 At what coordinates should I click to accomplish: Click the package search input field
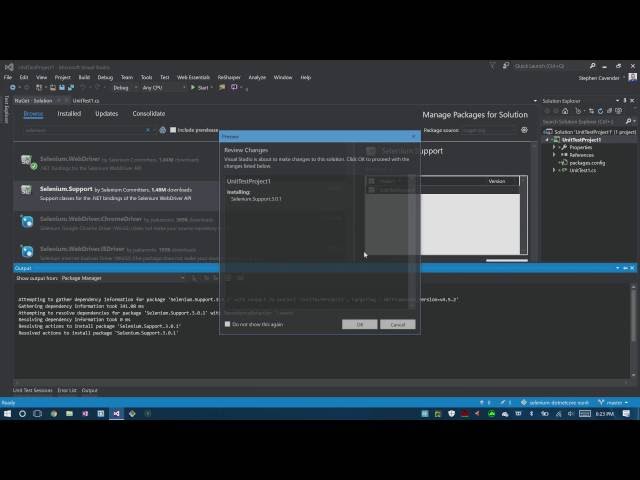(84, 130)
